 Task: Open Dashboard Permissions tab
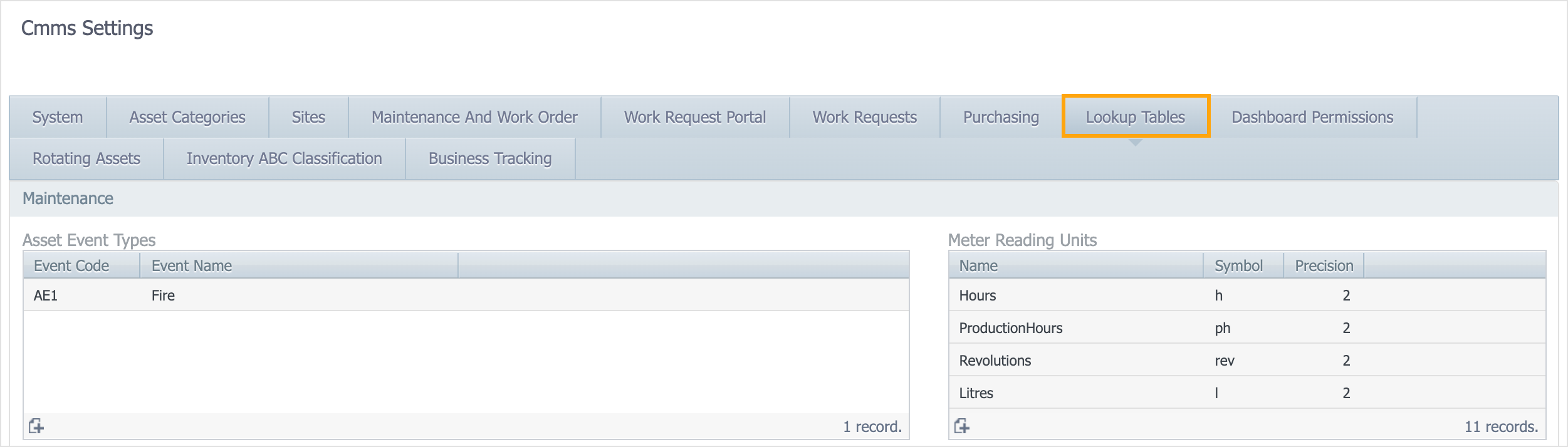[x=1312, y=117]
